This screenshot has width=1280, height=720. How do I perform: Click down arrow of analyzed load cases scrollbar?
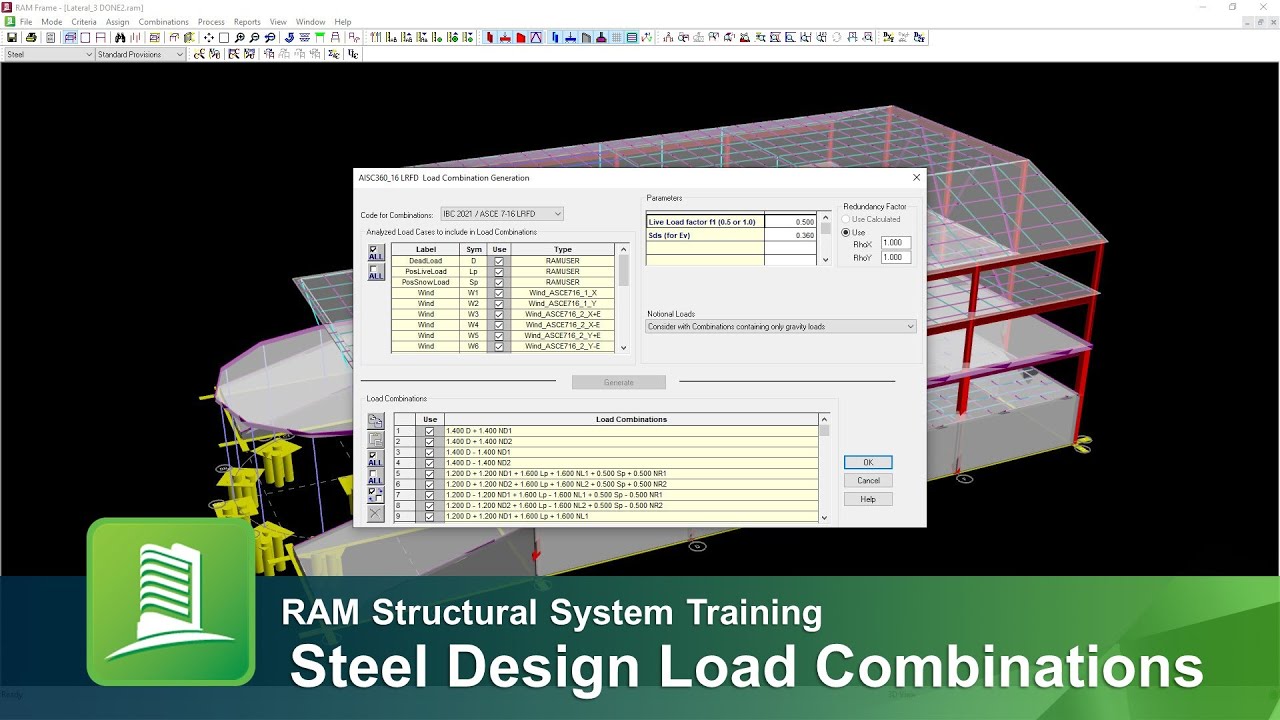[x=624, y=348]
